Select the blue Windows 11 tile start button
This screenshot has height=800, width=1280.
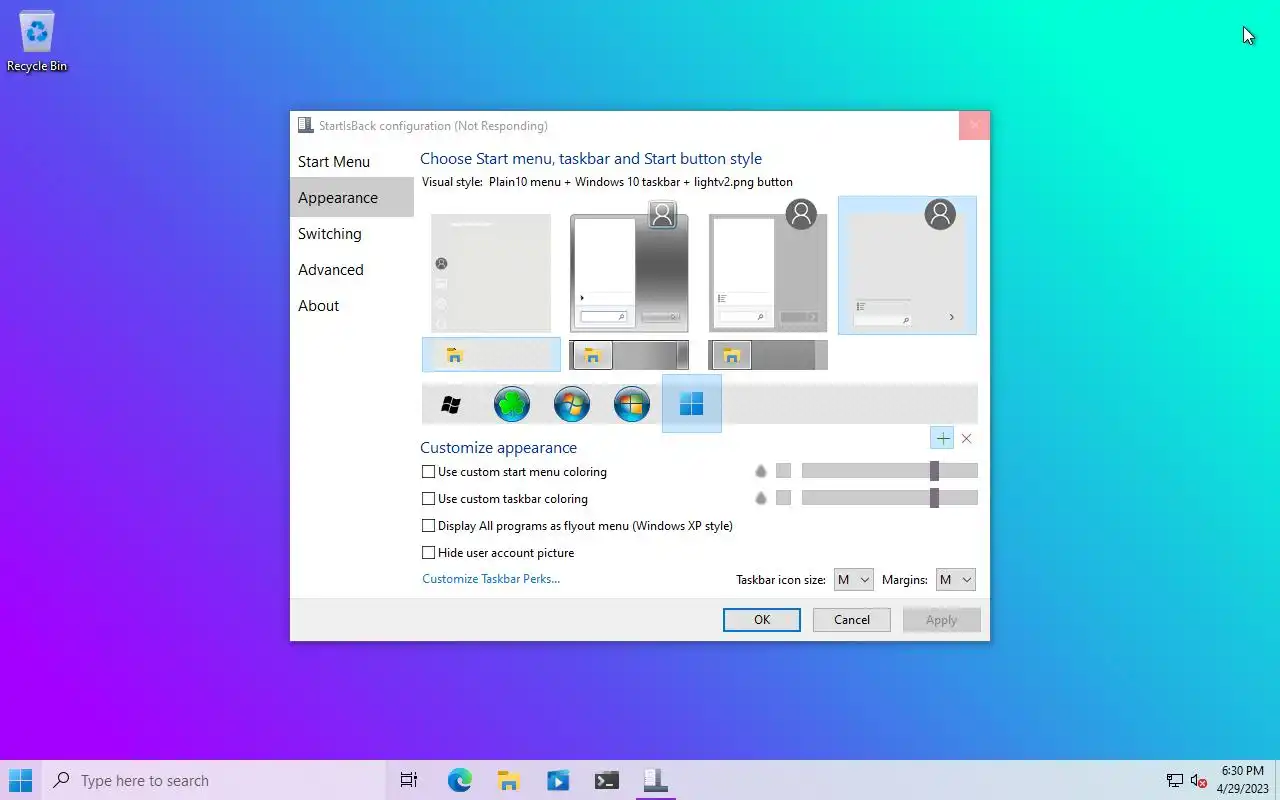[691, 404]
